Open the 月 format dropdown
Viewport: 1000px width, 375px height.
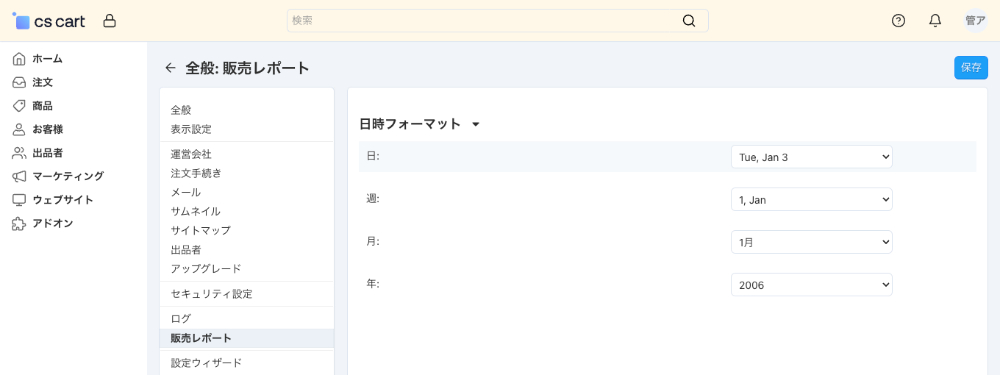pyautogui.click(x=811, y=242)
